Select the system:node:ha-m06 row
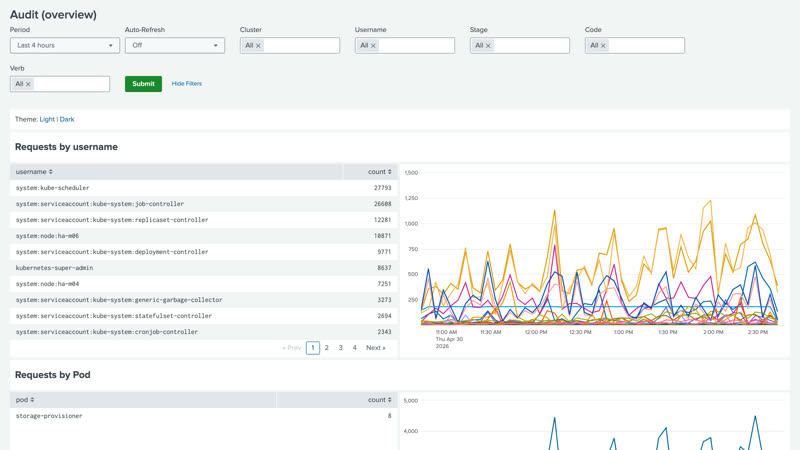The height and width of the screenshot is (450, 800). (x=204, y=236)
